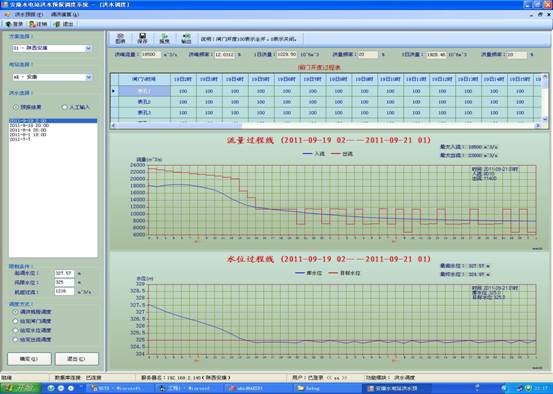Viewport: 553px width, 394px height.
Task: Click the 注销 logout toolbar icon
Action: point(38,24)
